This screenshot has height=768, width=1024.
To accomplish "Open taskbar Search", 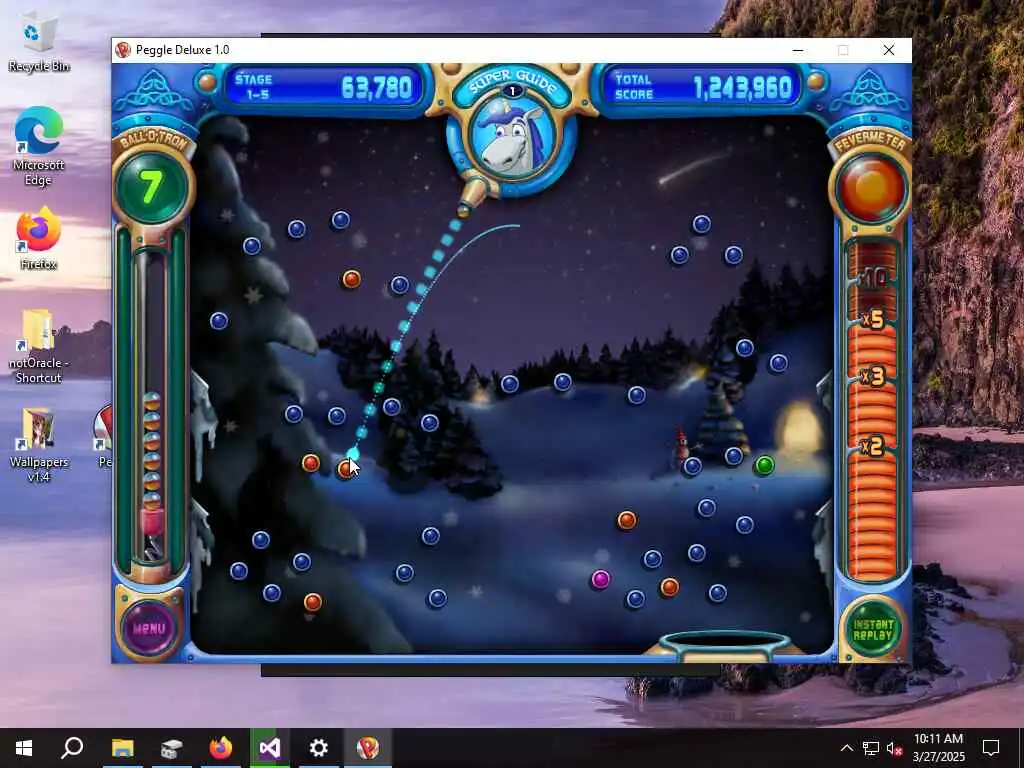I will pyautogui.click(x=72, y=748).
